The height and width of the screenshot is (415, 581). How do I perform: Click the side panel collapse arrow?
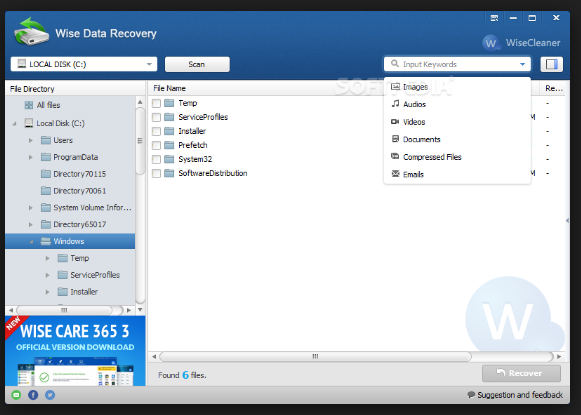click(567, 220)
